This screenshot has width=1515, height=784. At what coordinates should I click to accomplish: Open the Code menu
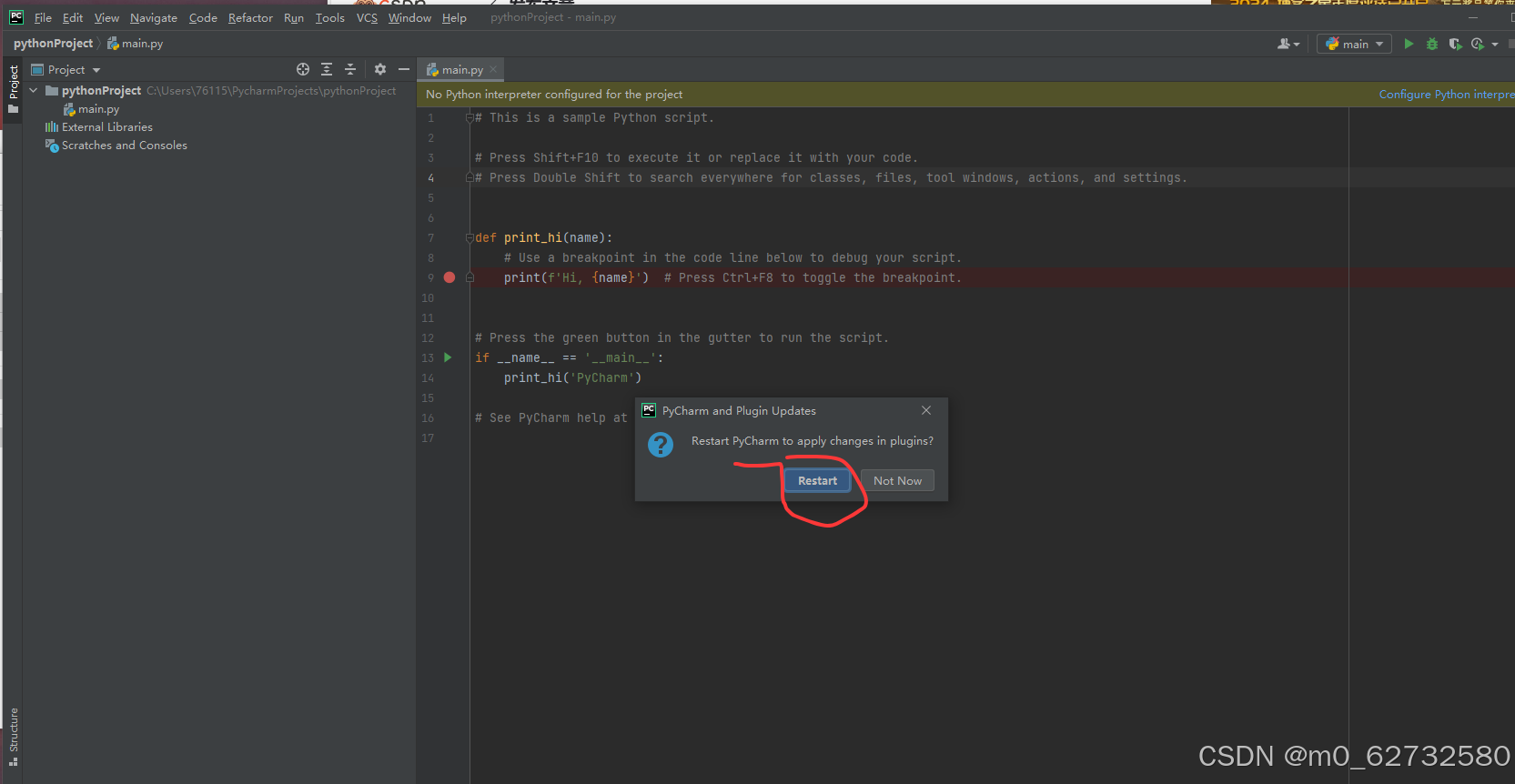click(x=203, y=17)
